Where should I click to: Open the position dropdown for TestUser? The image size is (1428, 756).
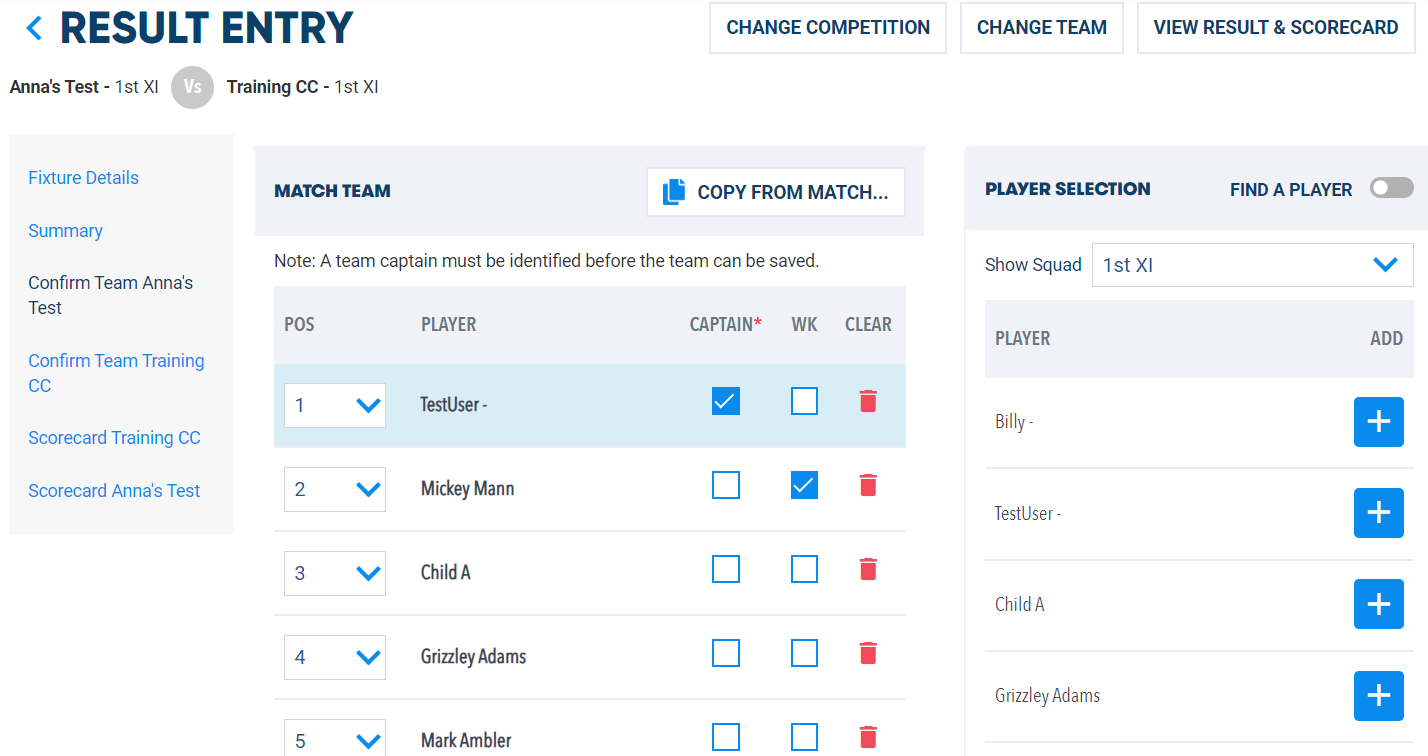(335, 405)
